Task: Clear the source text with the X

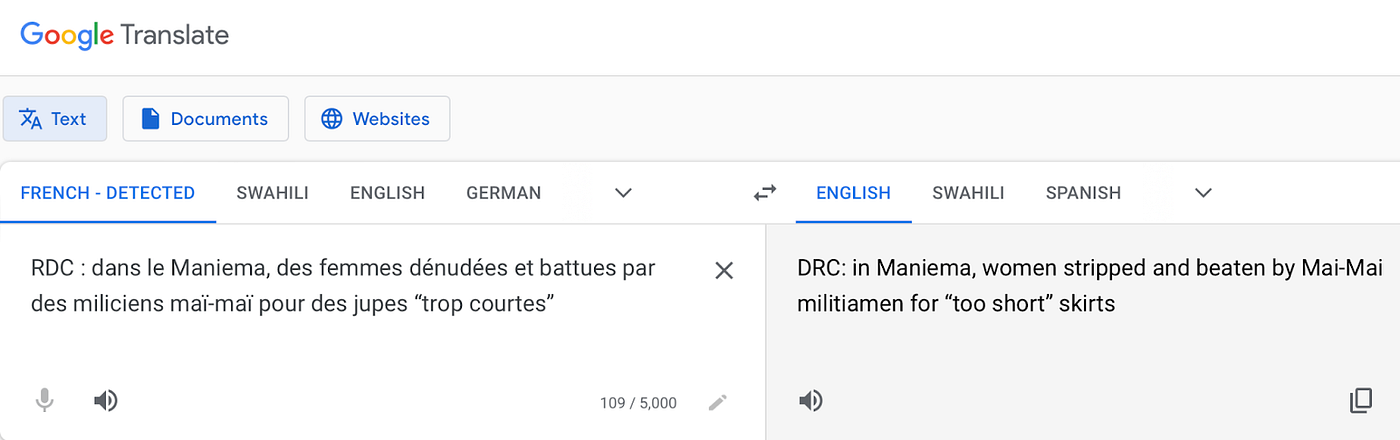Action: point(724,270)
